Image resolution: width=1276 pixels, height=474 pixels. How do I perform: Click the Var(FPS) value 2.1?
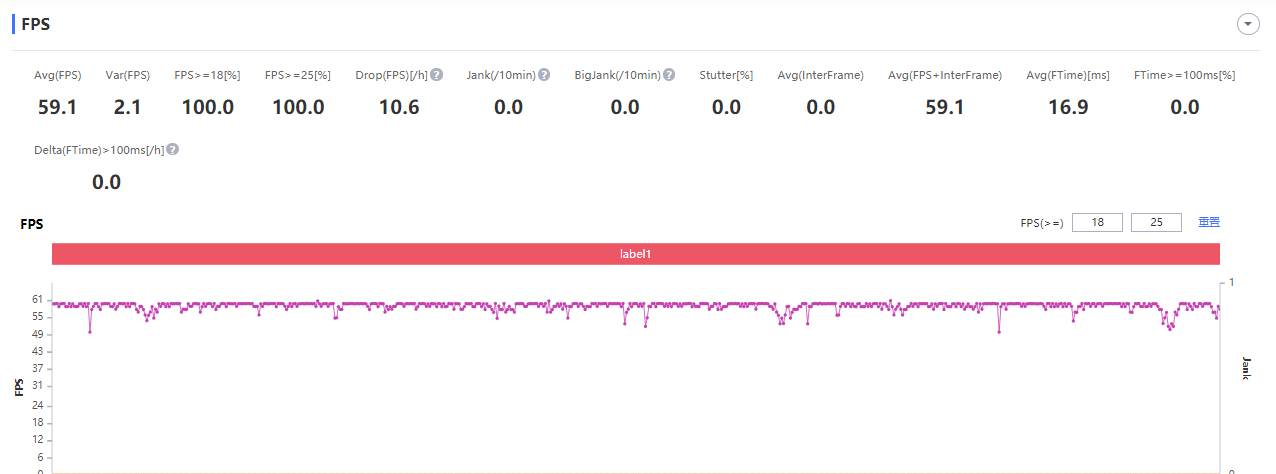click(128, 107)
